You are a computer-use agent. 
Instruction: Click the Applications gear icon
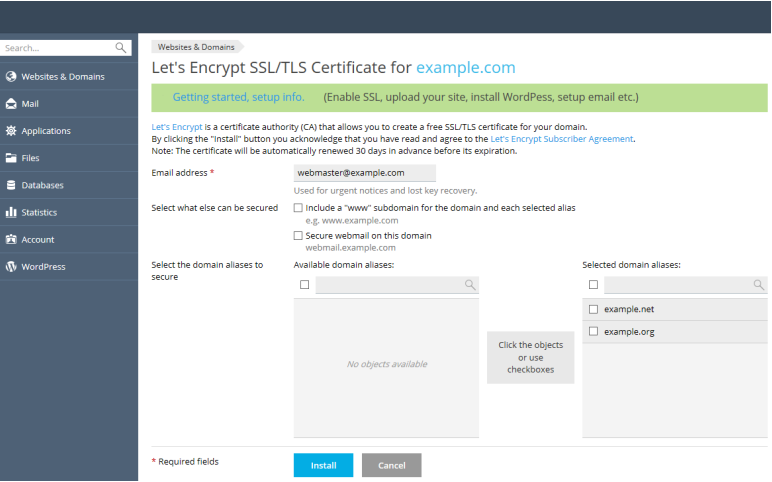click(x=11, y=131)
